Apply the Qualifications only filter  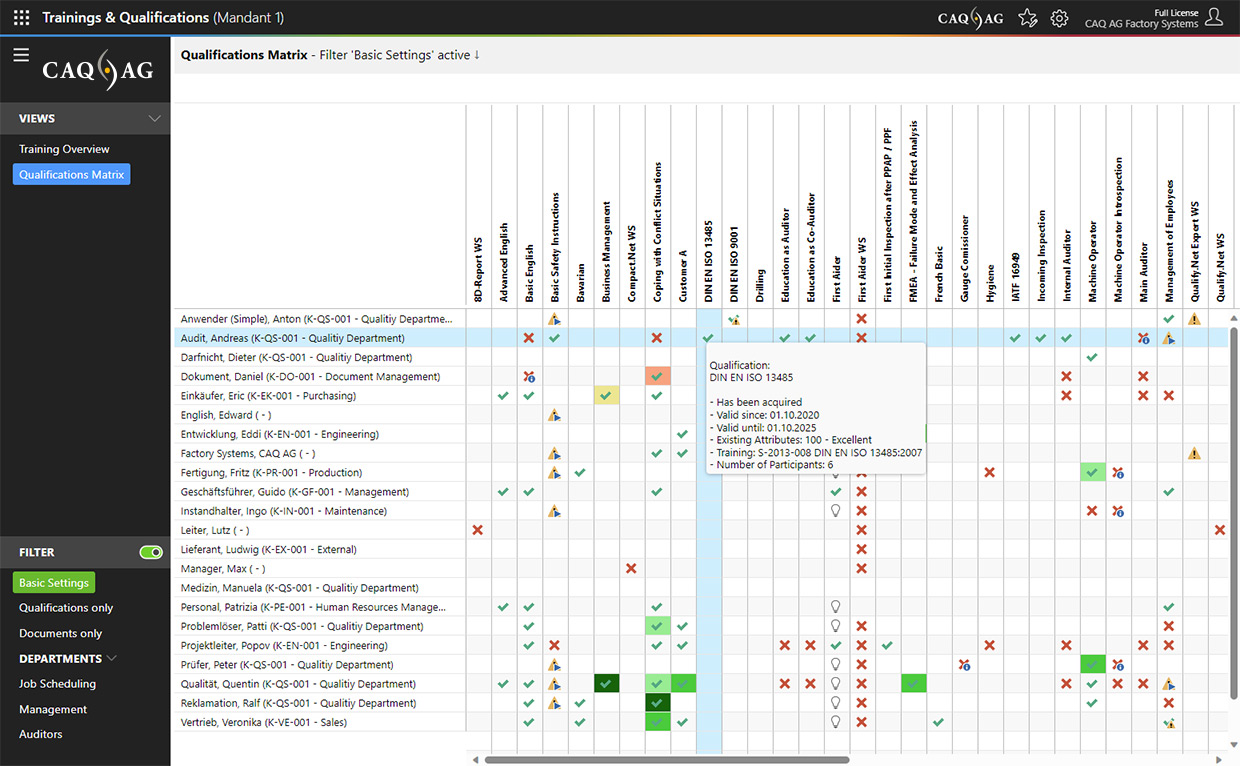point(66,608)
